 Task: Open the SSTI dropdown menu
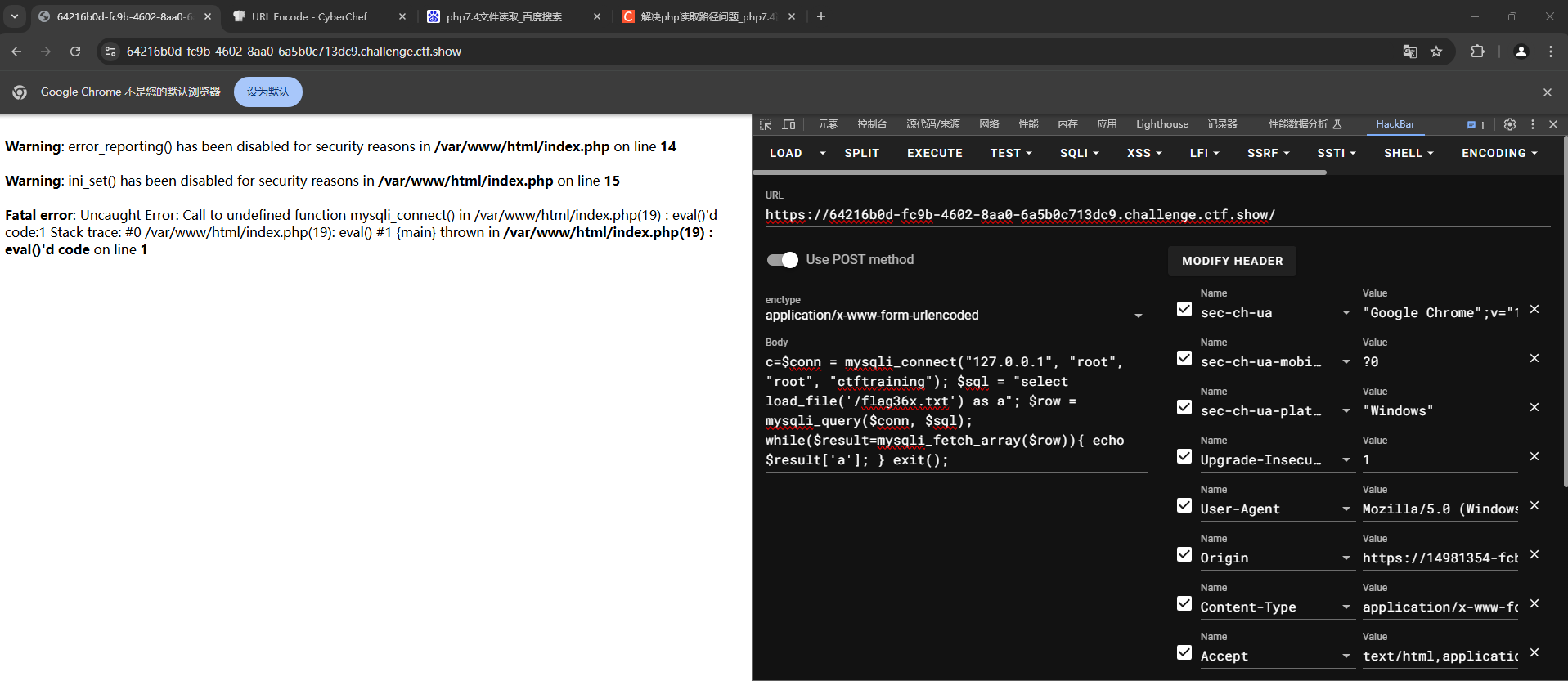pyautogui.click(x=1337, y=153)
